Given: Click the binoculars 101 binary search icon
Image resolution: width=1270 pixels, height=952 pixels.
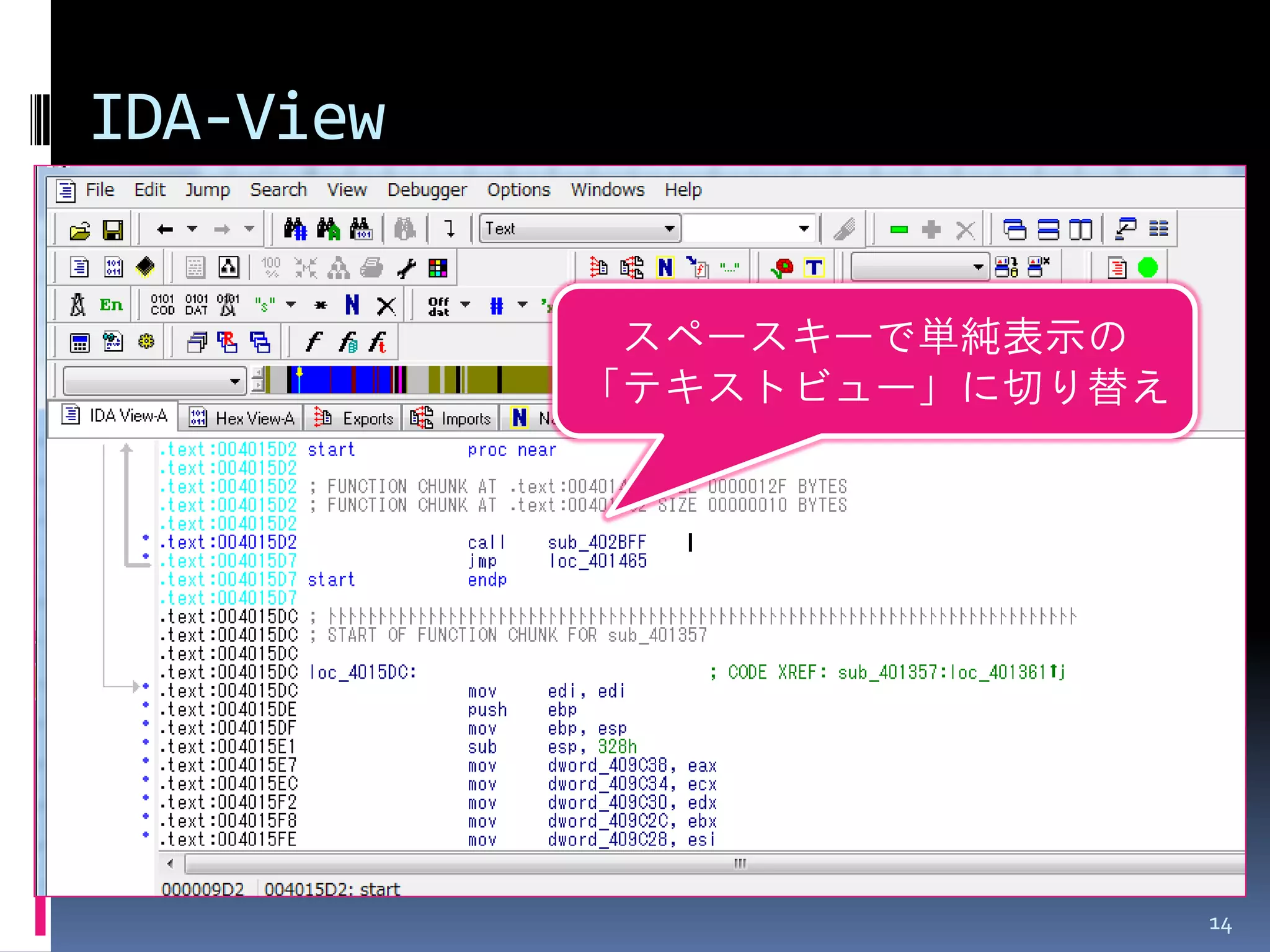Looking at the screenshot, I should [361, 229].
